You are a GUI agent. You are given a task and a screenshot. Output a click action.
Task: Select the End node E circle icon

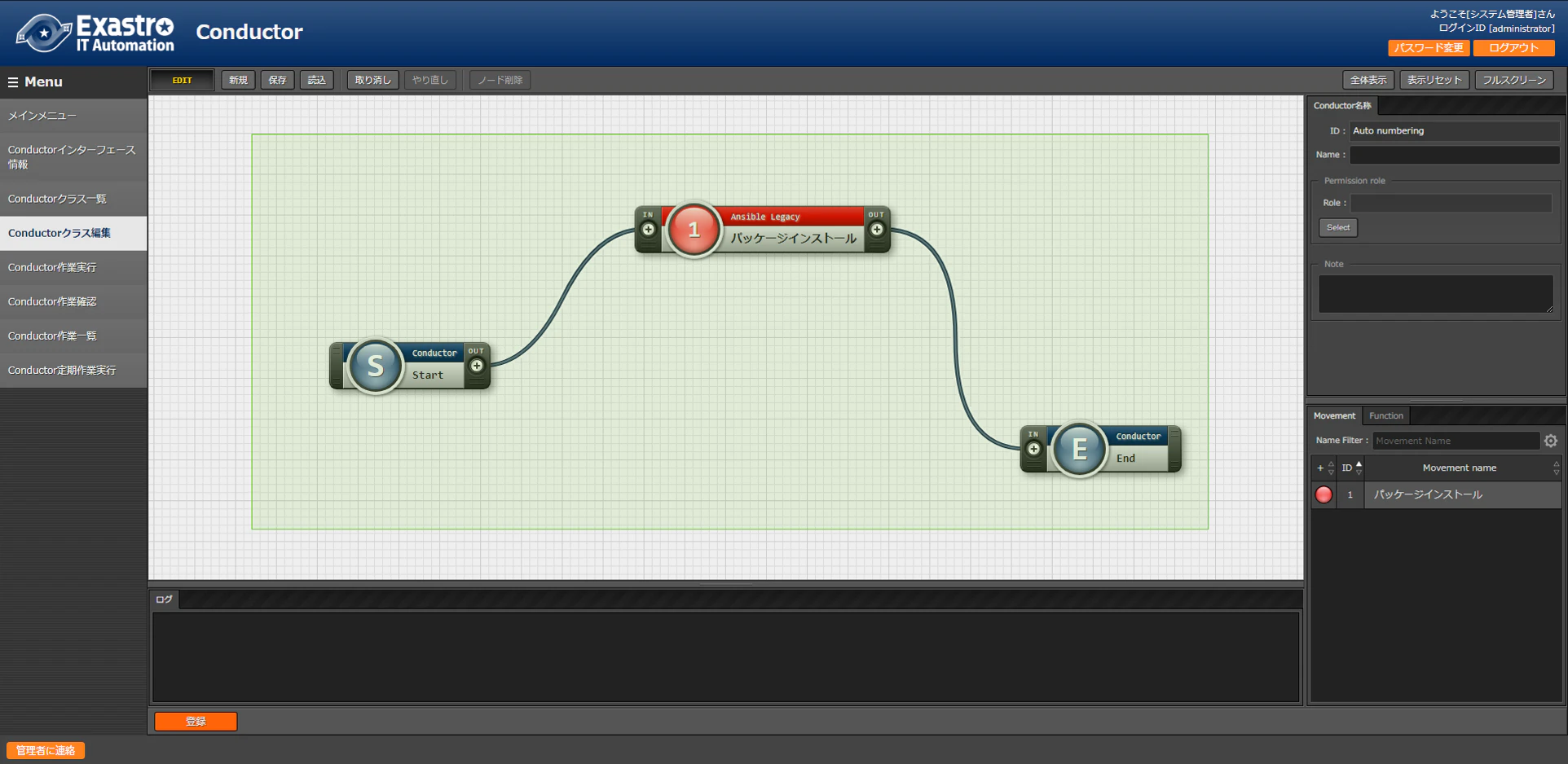(1079, 449)
